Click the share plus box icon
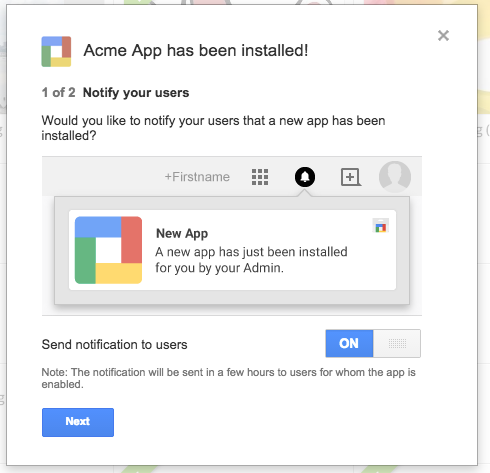The width and height of the screenshot is (490, 473). (351, 177)
